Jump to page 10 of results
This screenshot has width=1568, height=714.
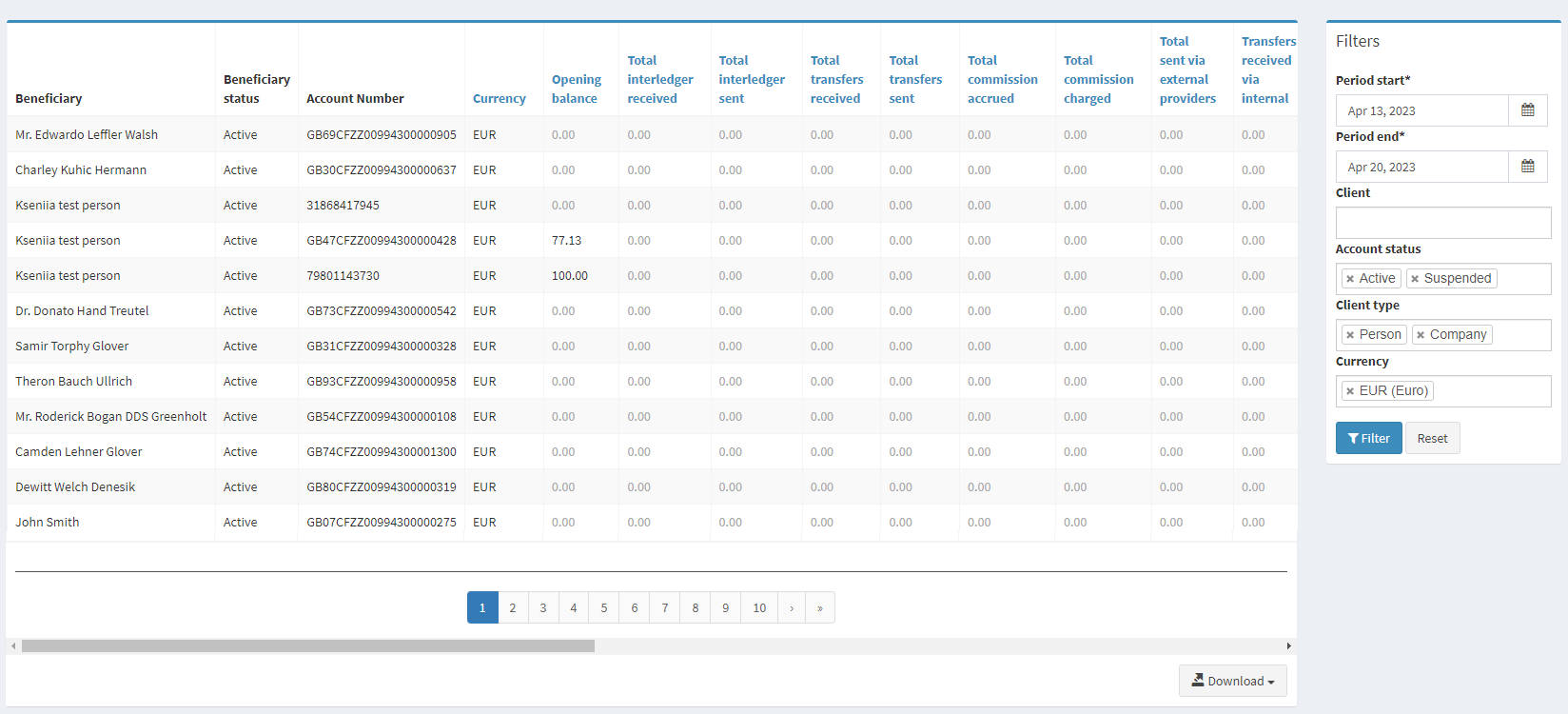(759, 607)
